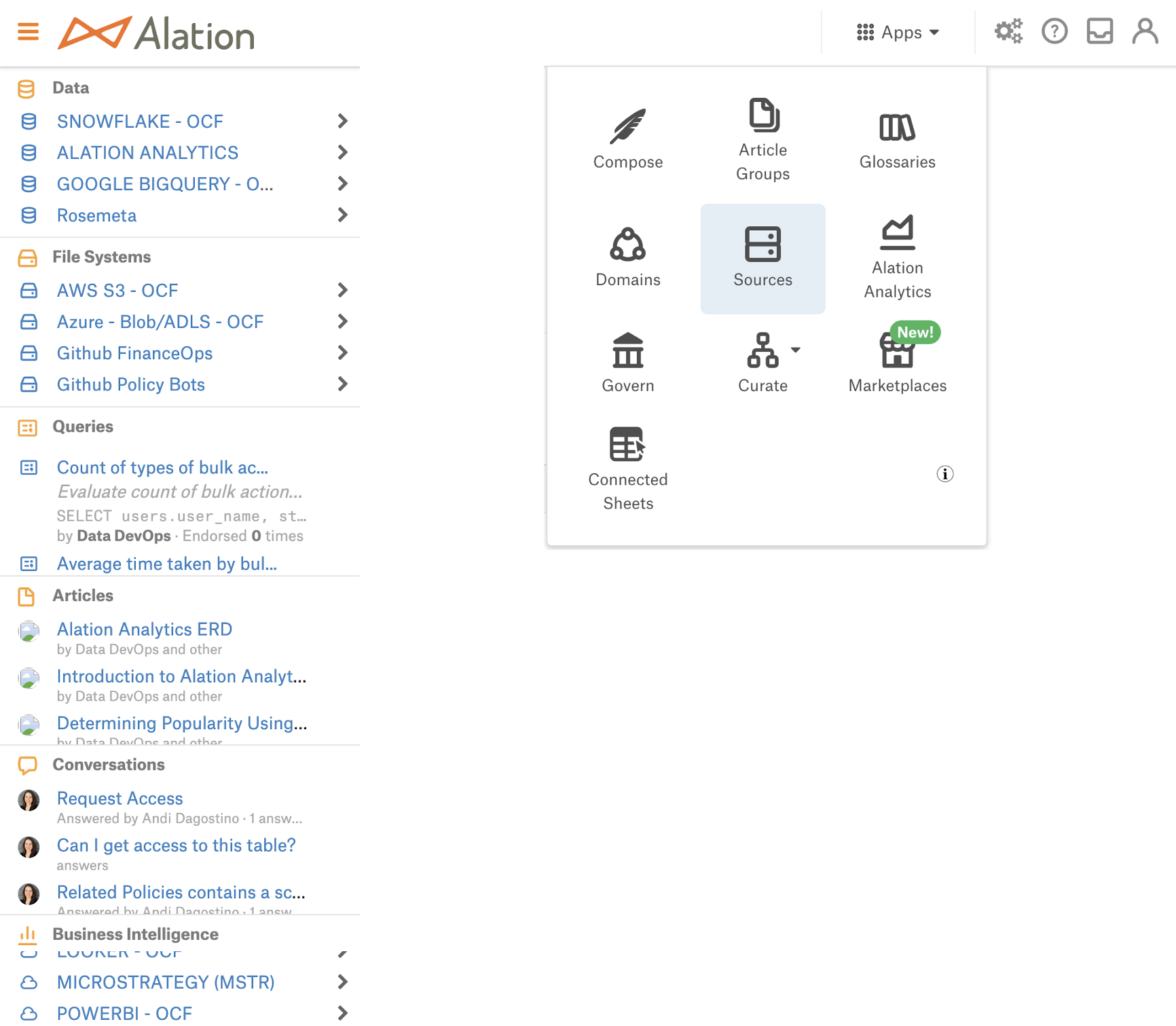The width and height of the screenshot is (1176, 1026).
Task: Expand MICROSTRATEGY (MSTR) chevron
Action: (x=342, y=982)
